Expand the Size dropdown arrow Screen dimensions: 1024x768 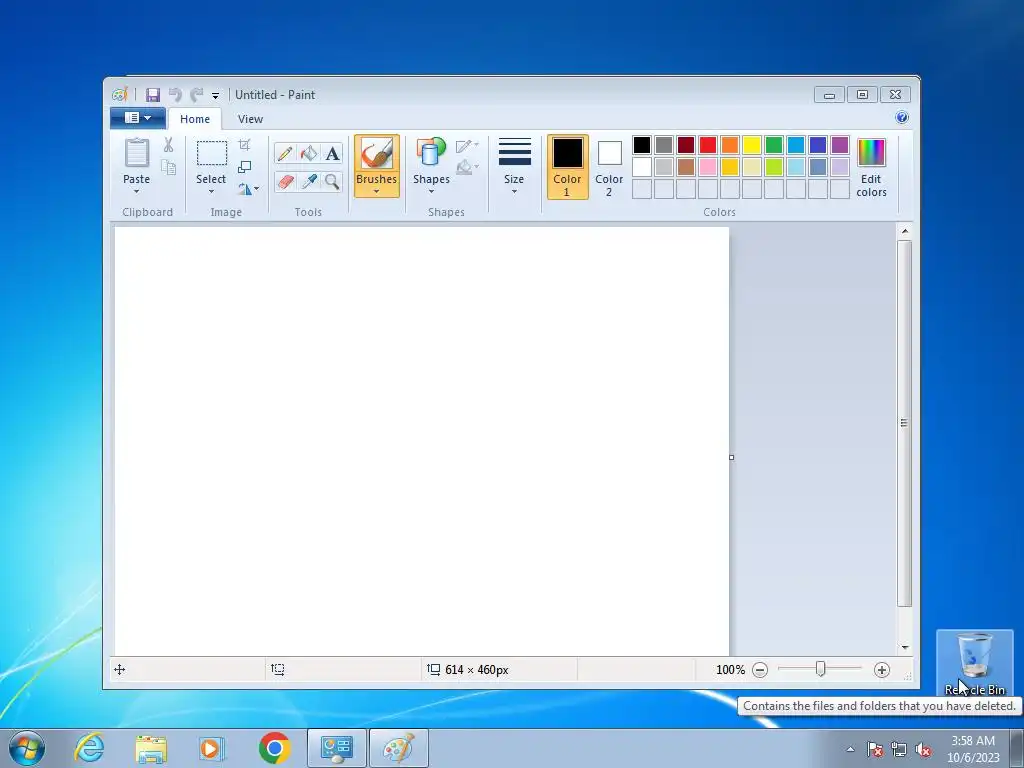click(x=515, y=192)
